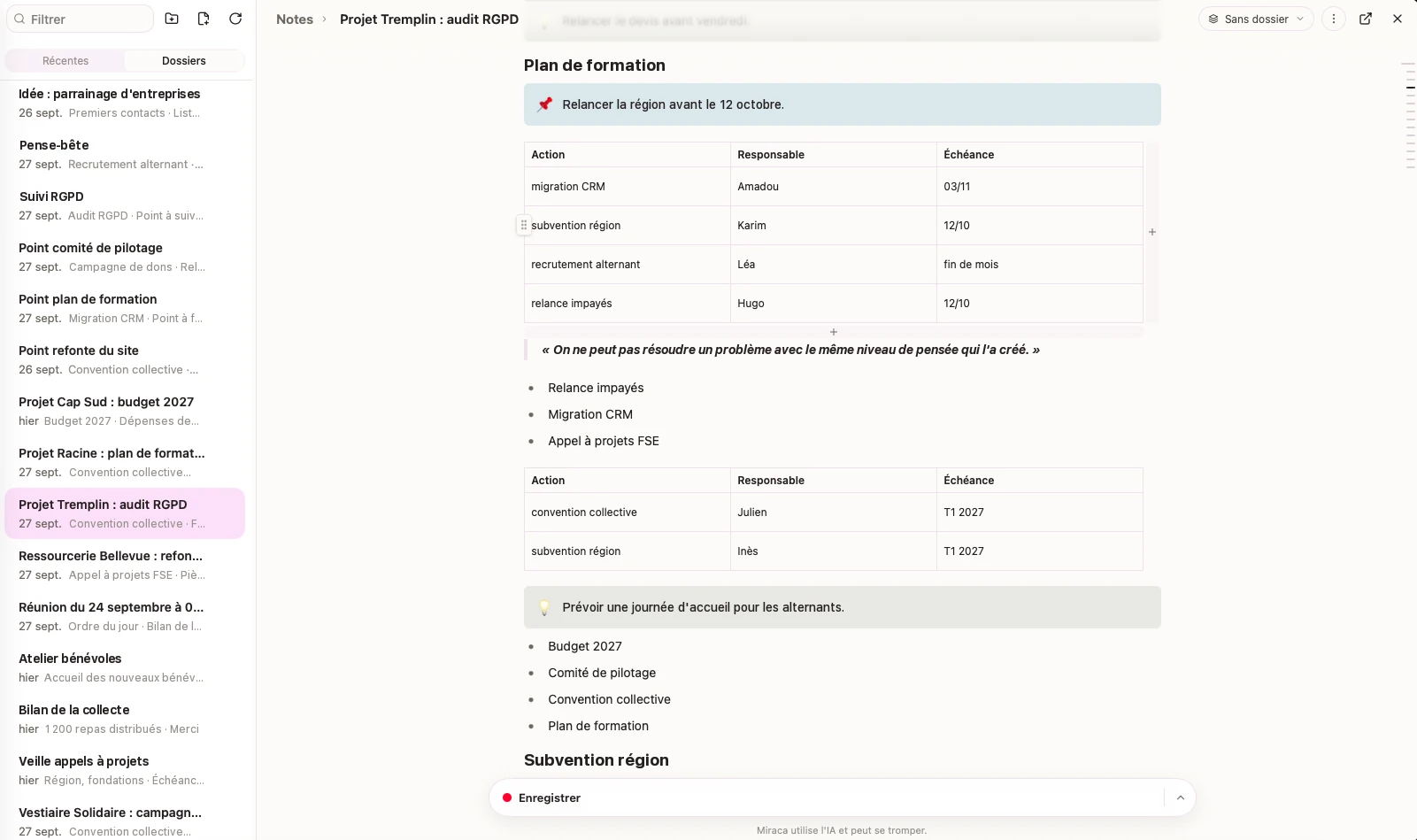Screen dimensions: 1417x840
Task: Select the Point refonte du site note
Action: [x=125, y=359]
